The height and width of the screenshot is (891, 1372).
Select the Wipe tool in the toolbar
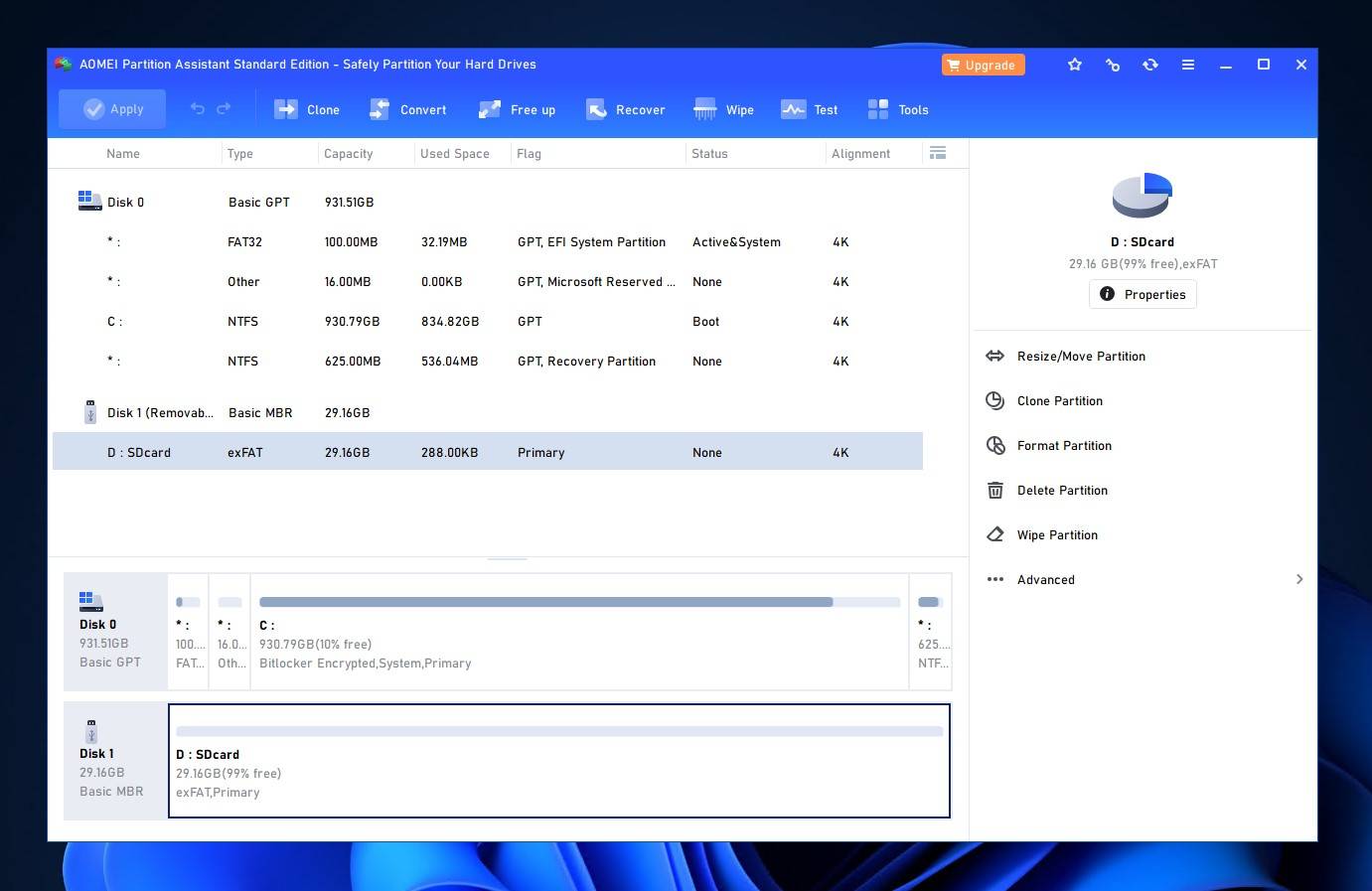coord(724,109)
